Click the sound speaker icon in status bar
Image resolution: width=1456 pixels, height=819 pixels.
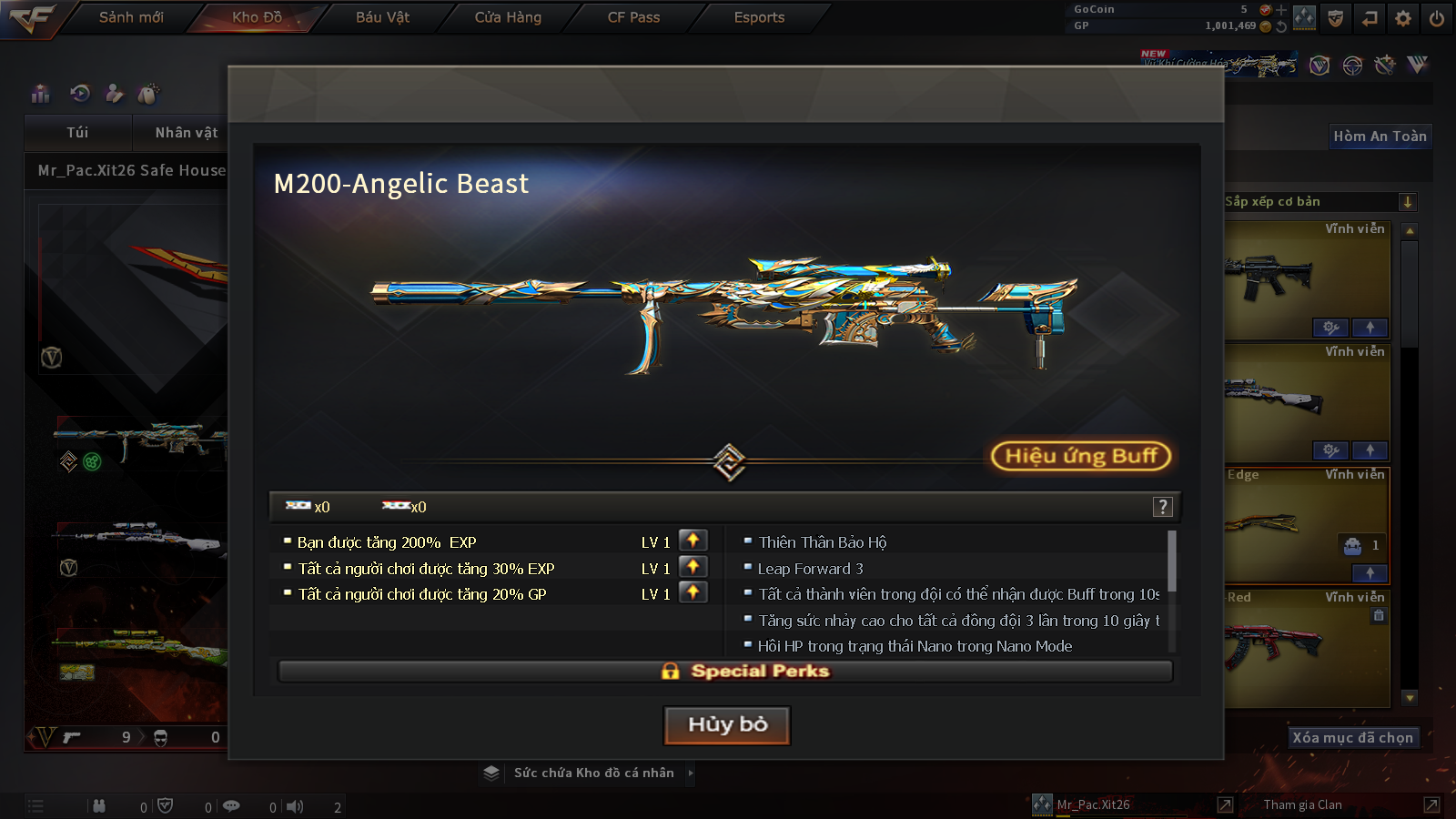(x=295, y=806)
